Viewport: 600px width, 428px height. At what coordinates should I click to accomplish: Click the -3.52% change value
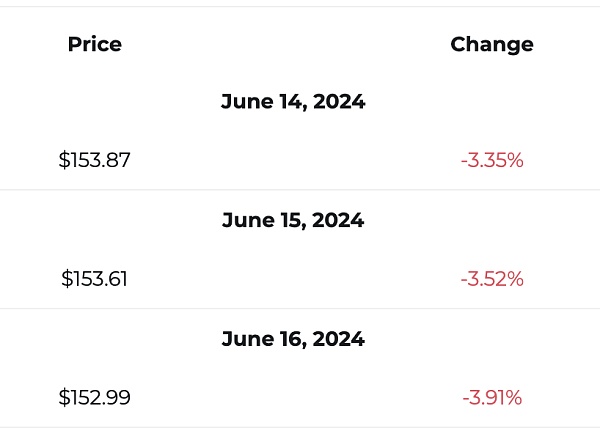click(492, 279)
